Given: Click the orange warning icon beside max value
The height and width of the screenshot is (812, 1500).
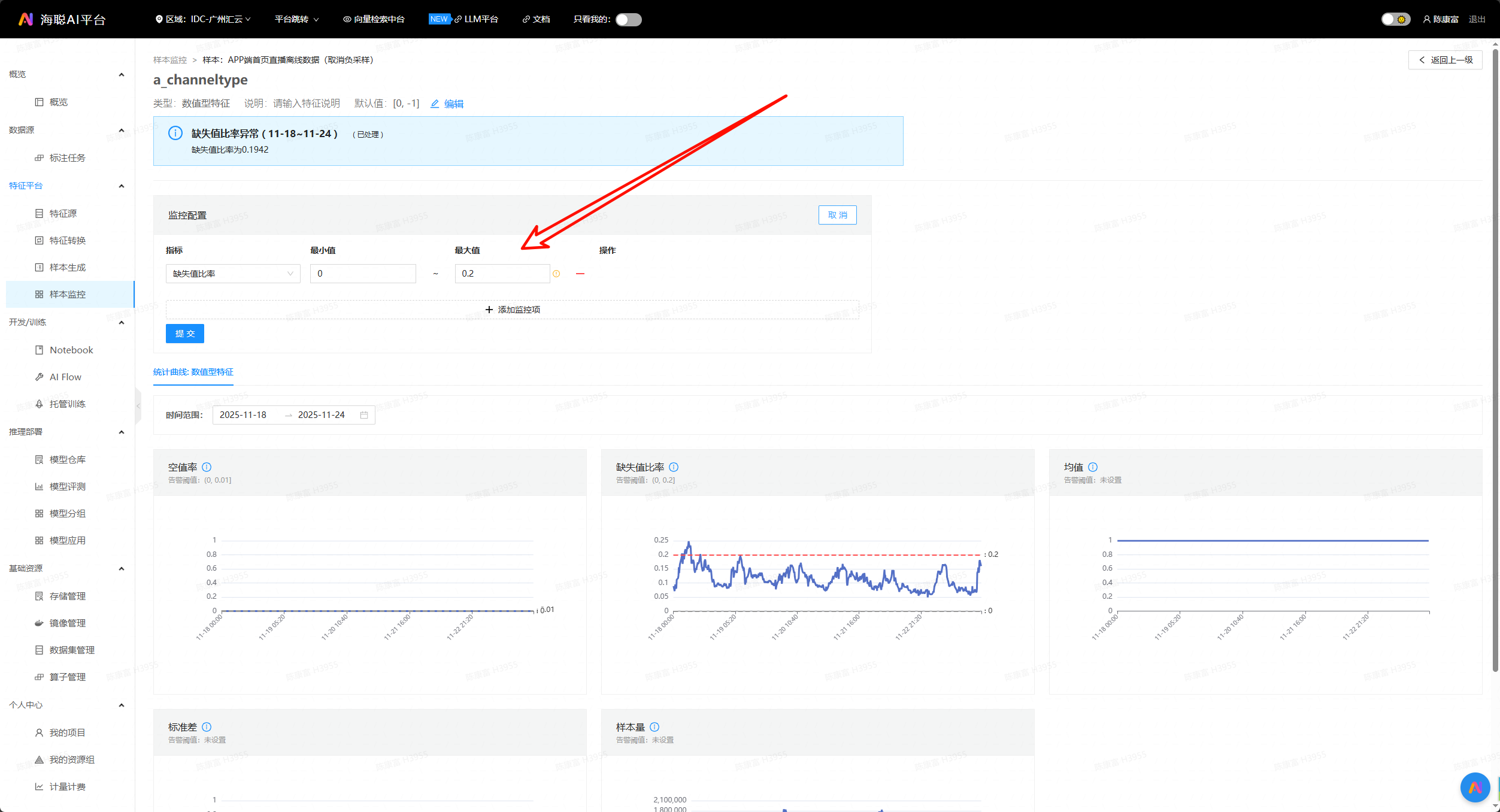Looking at the screenshot, I should point(556,274).
